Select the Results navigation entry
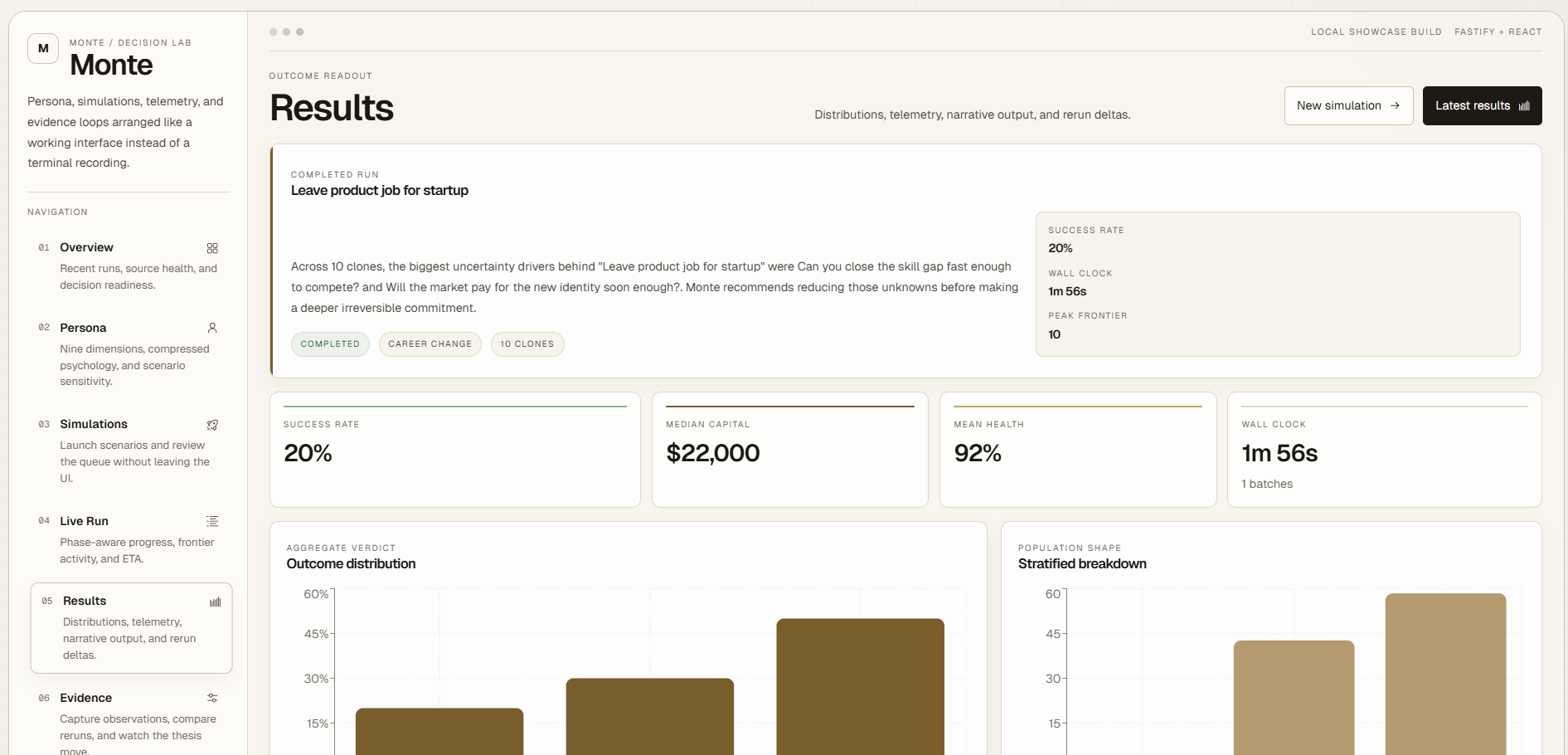The width and height of the screenshot is (1568, 755). coord(131,627)
